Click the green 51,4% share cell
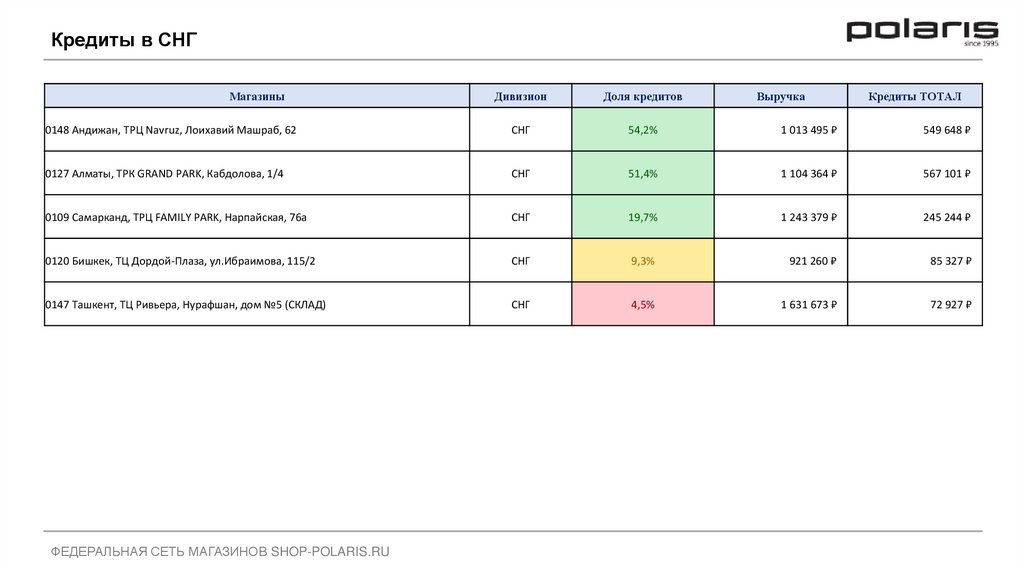Screen dimensions: 1024x574 tap(643, 174)
